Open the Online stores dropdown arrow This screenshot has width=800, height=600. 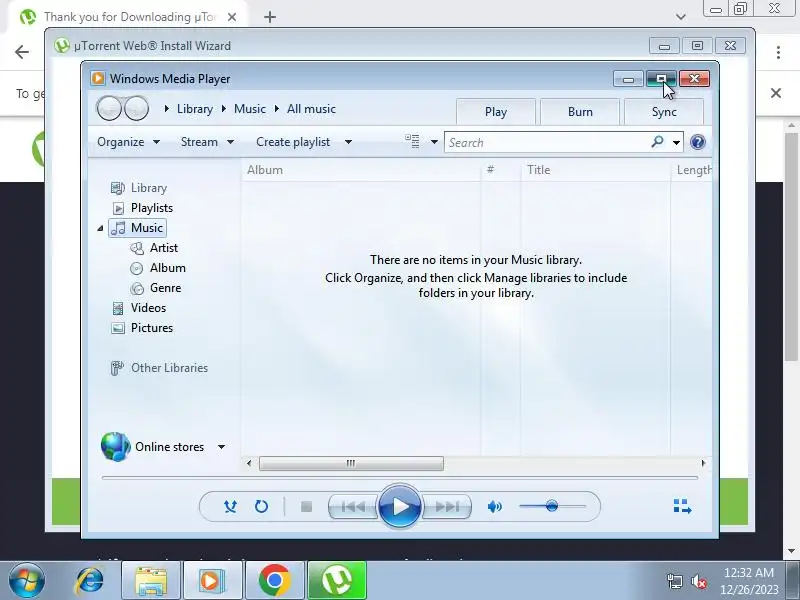click(221, 447)
